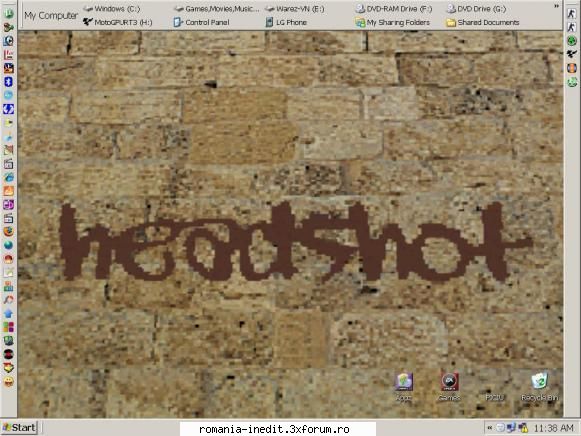Expand the toolbar overflow chevron at top
581x436 pixels.
pyautogui.click(x=556, y=6)
